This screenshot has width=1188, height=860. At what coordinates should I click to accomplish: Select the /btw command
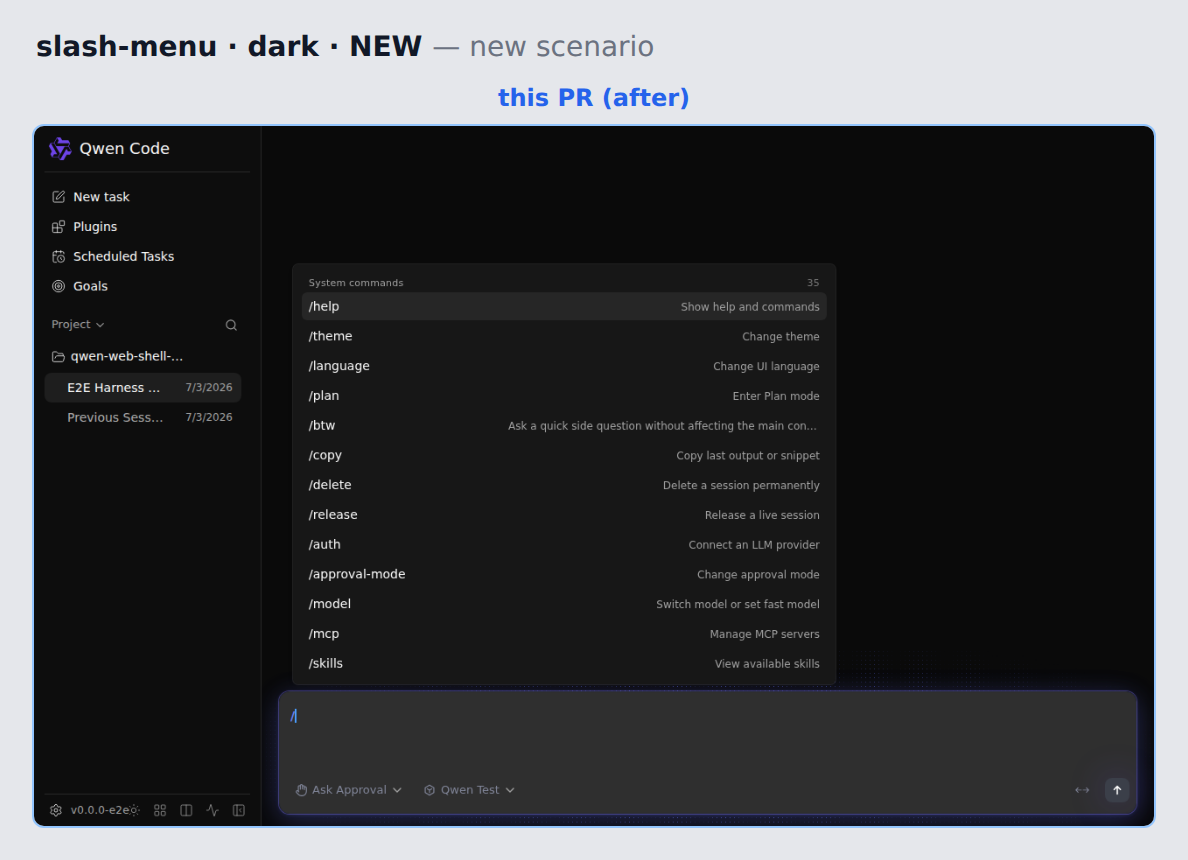click(x=564, y=425)
